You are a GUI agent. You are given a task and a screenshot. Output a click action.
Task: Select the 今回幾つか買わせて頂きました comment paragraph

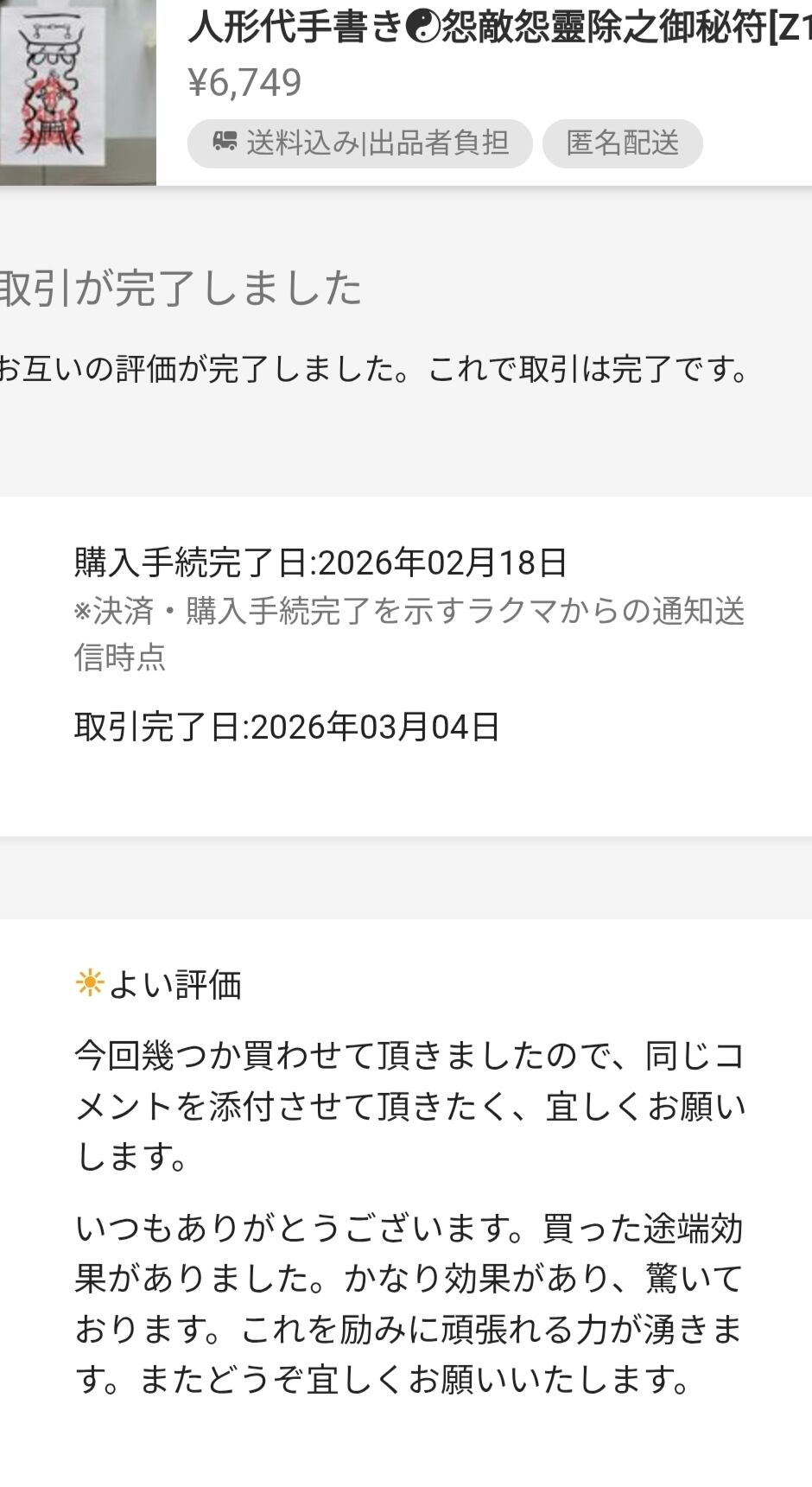tap(409, 1106)
